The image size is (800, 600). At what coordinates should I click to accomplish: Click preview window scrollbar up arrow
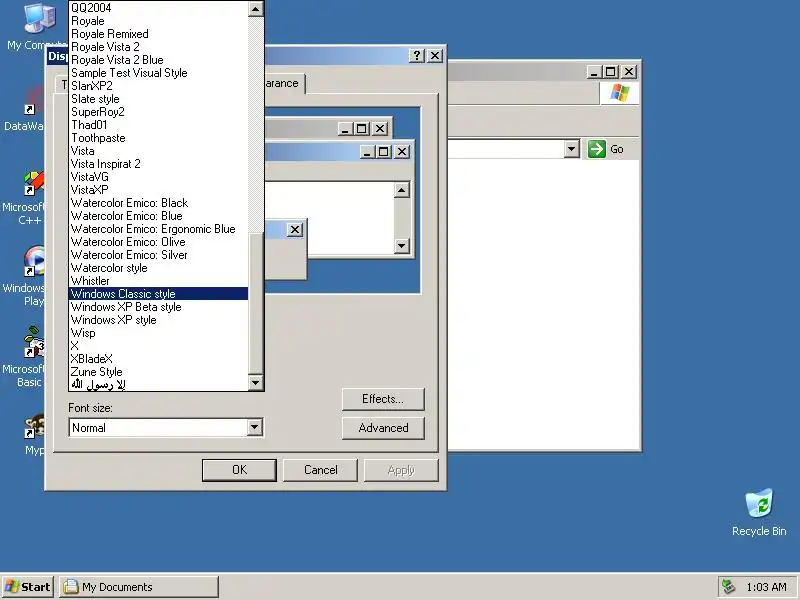[402, 190]
